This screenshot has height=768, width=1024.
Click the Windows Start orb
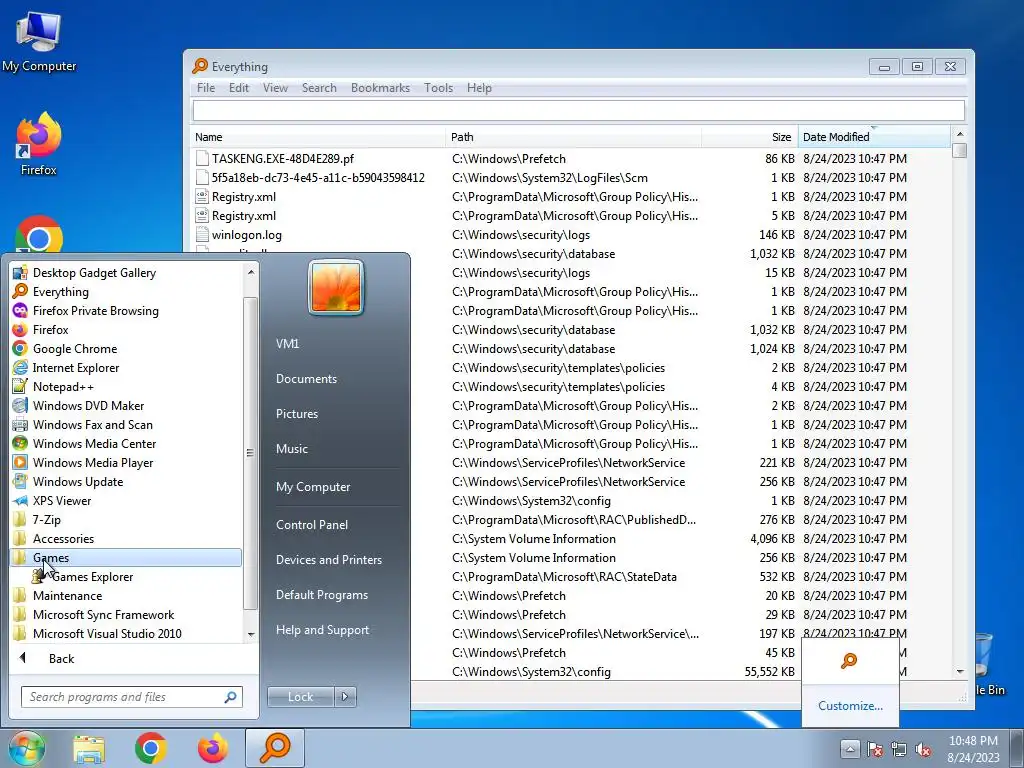pyautogui.click(x=26, y=748)
